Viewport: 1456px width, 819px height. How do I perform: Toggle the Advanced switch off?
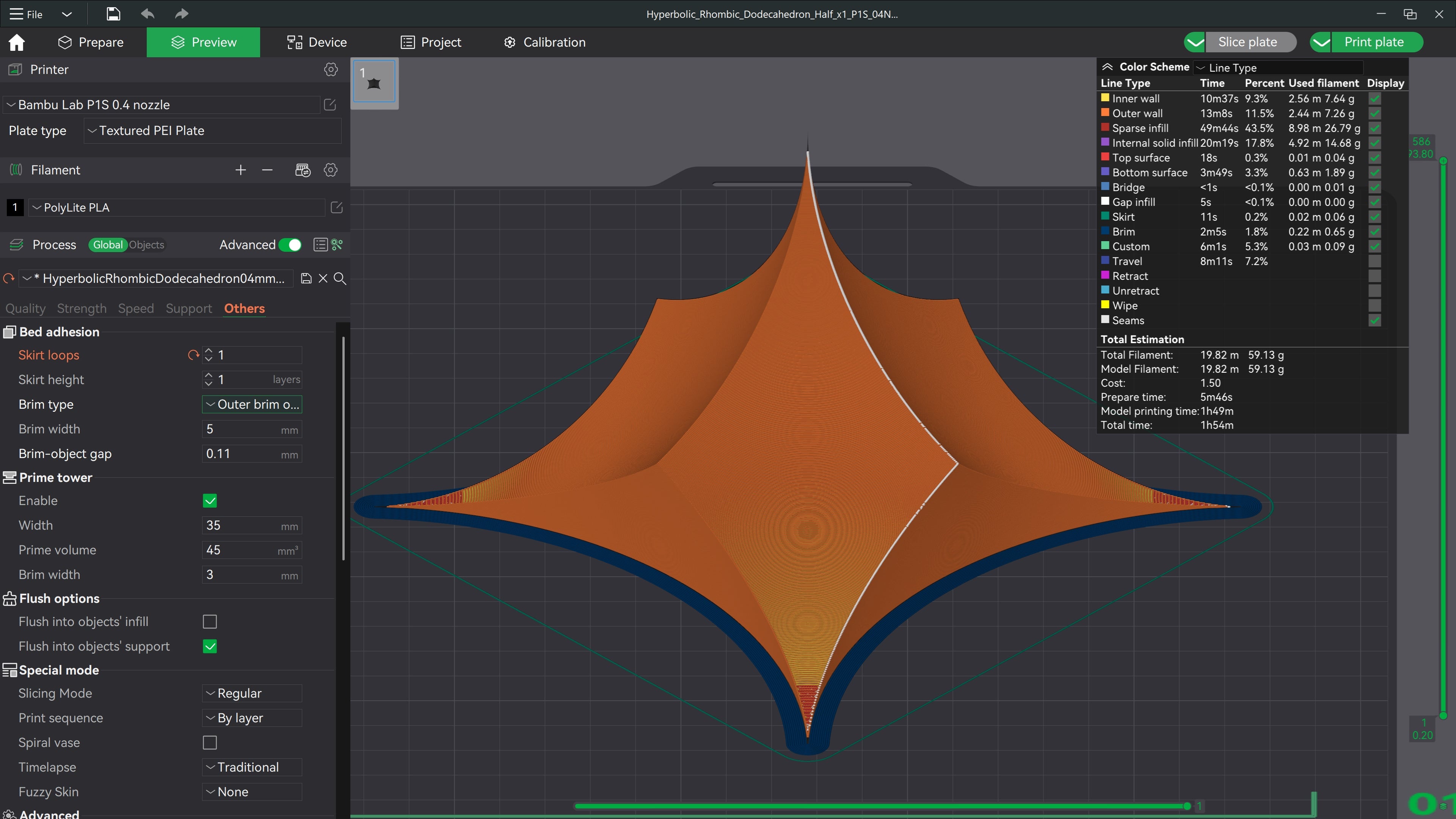click(290, 245)
